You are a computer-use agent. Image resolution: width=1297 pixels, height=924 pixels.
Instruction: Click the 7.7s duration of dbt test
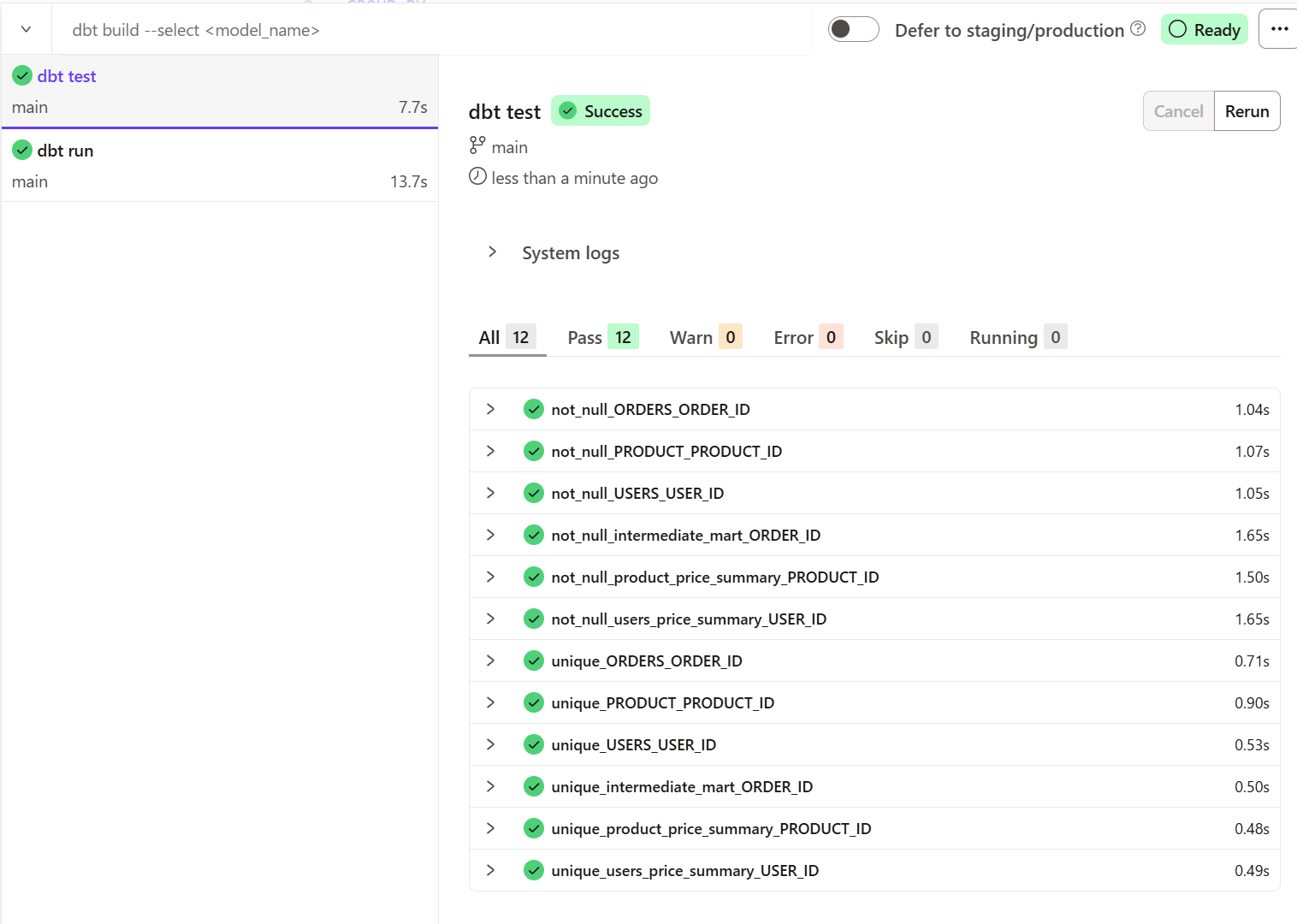tap(412, 107)
